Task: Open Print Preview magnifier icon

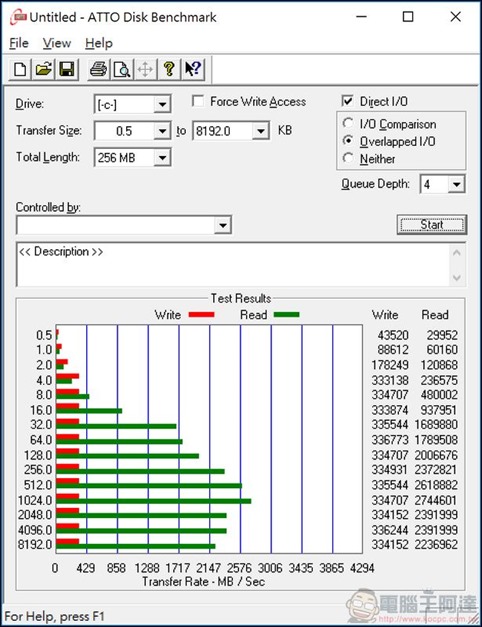Action: 122,70
